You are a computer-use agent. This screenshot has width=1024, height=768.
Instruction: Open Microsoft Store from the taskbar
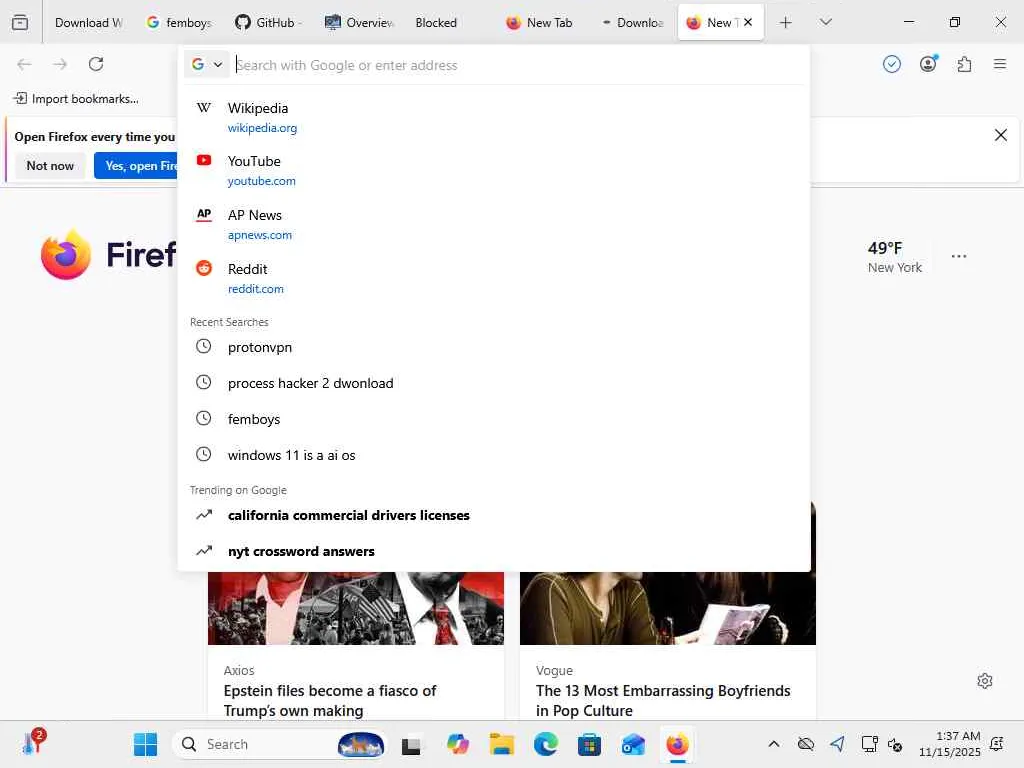tap(589, 744)
